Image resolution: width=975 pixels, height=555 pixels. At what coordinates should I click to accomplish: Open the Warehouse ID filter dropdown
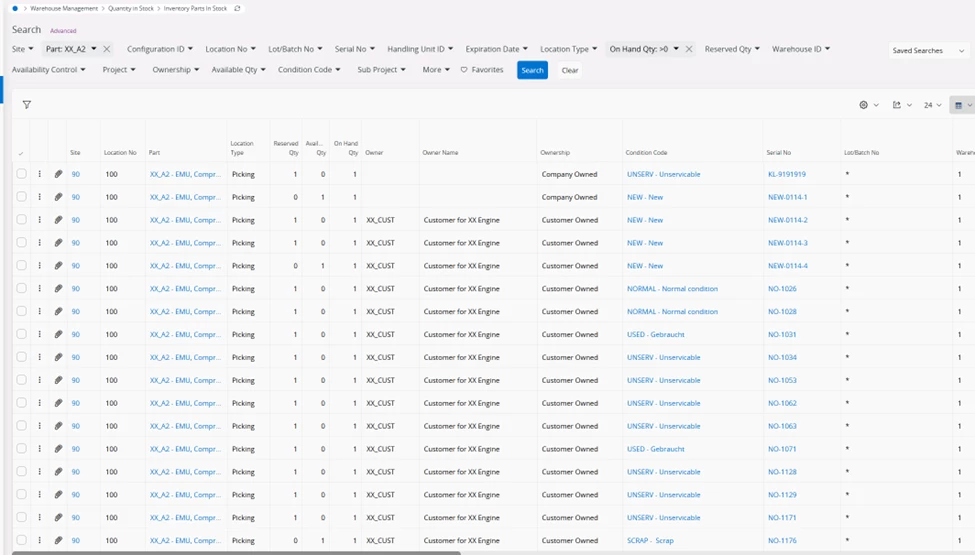tap(801, 49)
